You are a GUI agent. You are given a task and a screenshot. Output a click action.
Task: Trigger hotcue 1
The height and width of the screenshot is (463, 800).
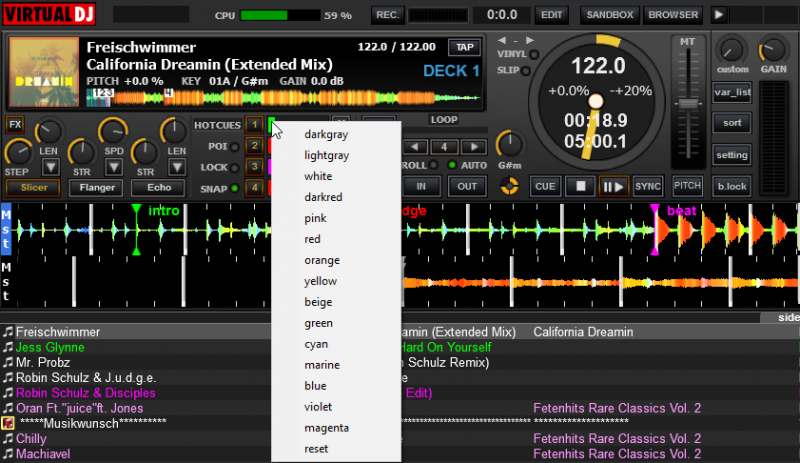point(255,125)
